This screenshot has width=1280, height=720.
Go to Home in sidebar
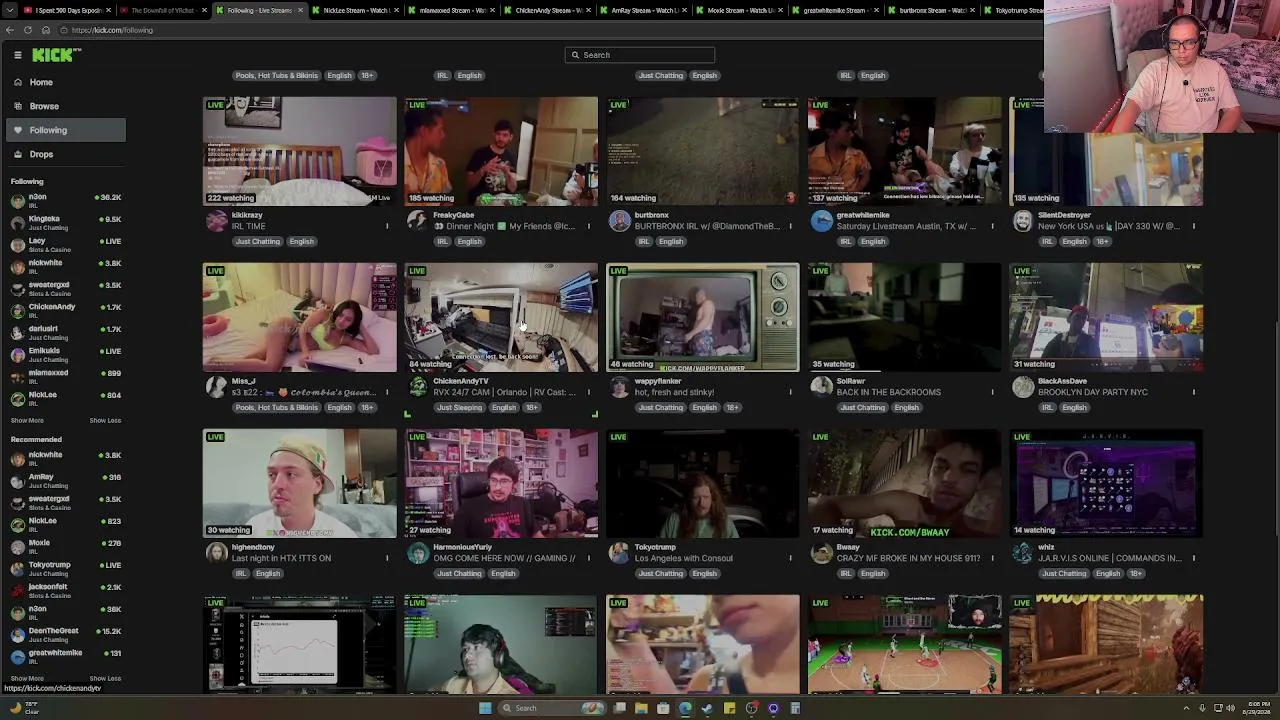pyautogui.click(x=66, y=82)
